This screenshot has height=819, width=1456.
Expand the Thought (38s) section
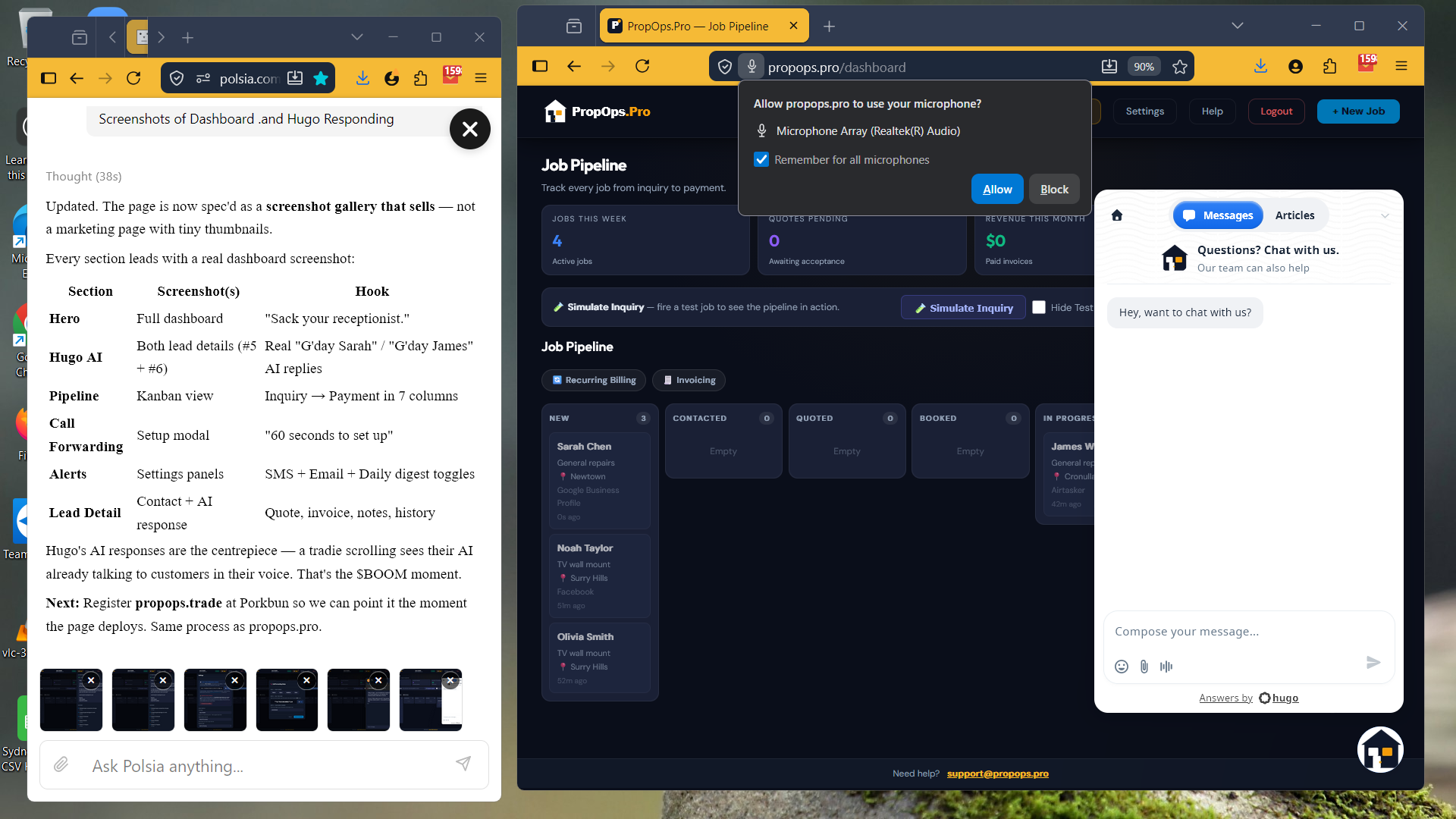pyautogui.click(x=83, y=176)
